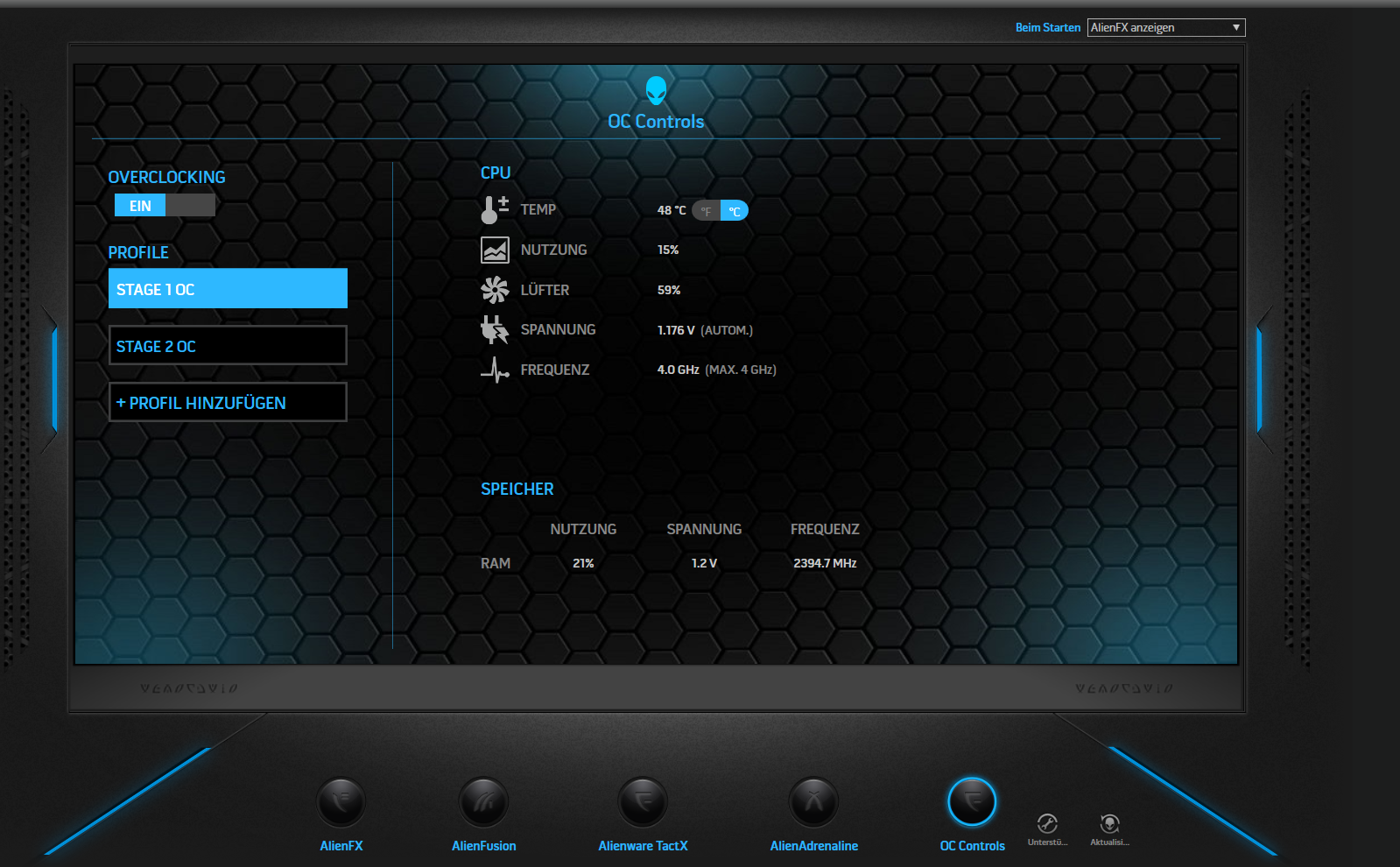This screenshot has height=867, width=1400.
Task: Toggle the Overclocking EIN switch
Action: (165, 206)
